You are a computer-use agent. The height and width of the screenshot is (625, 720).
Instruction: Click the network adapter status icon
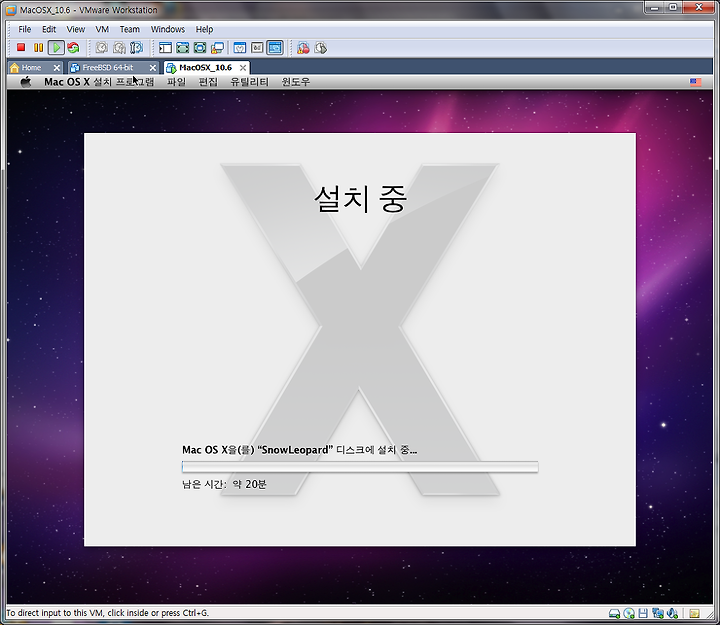658,614
